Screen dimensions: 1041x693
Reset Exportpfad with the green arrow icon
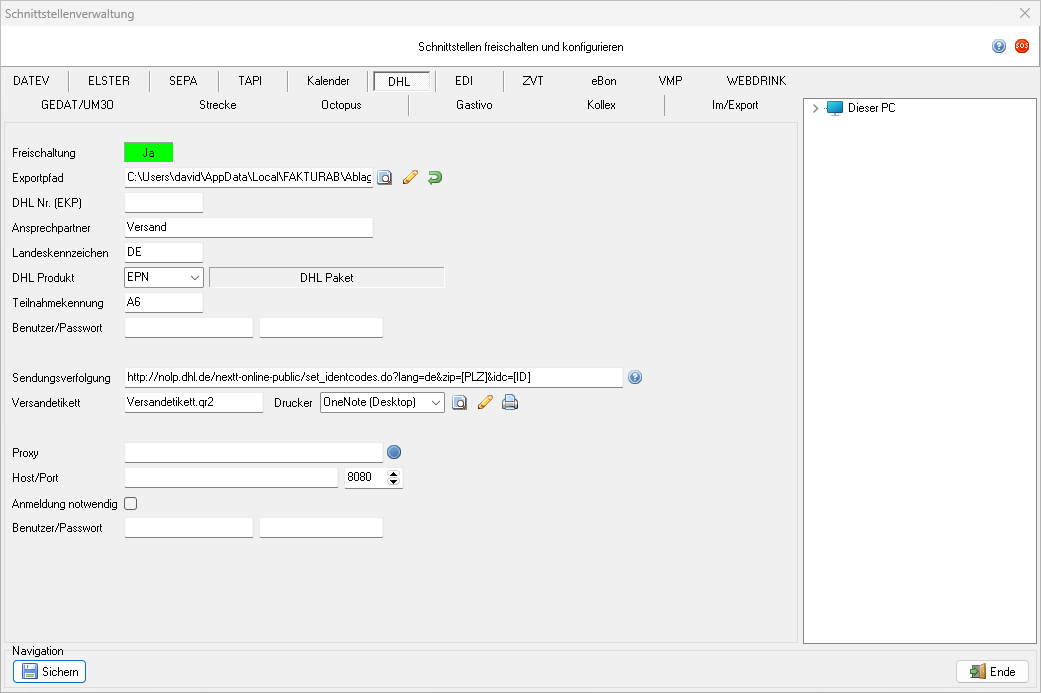434,178
